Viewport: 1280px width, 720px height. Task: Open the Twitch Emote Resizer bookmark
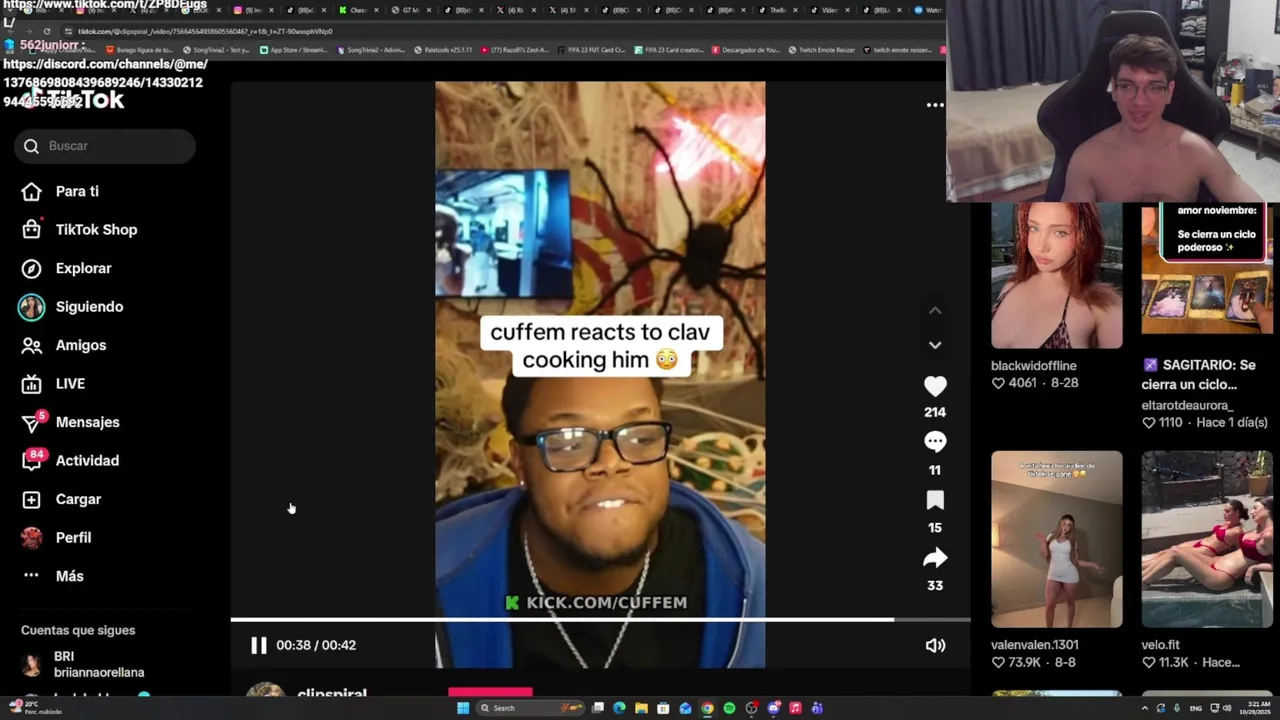(x=820, y=50)
